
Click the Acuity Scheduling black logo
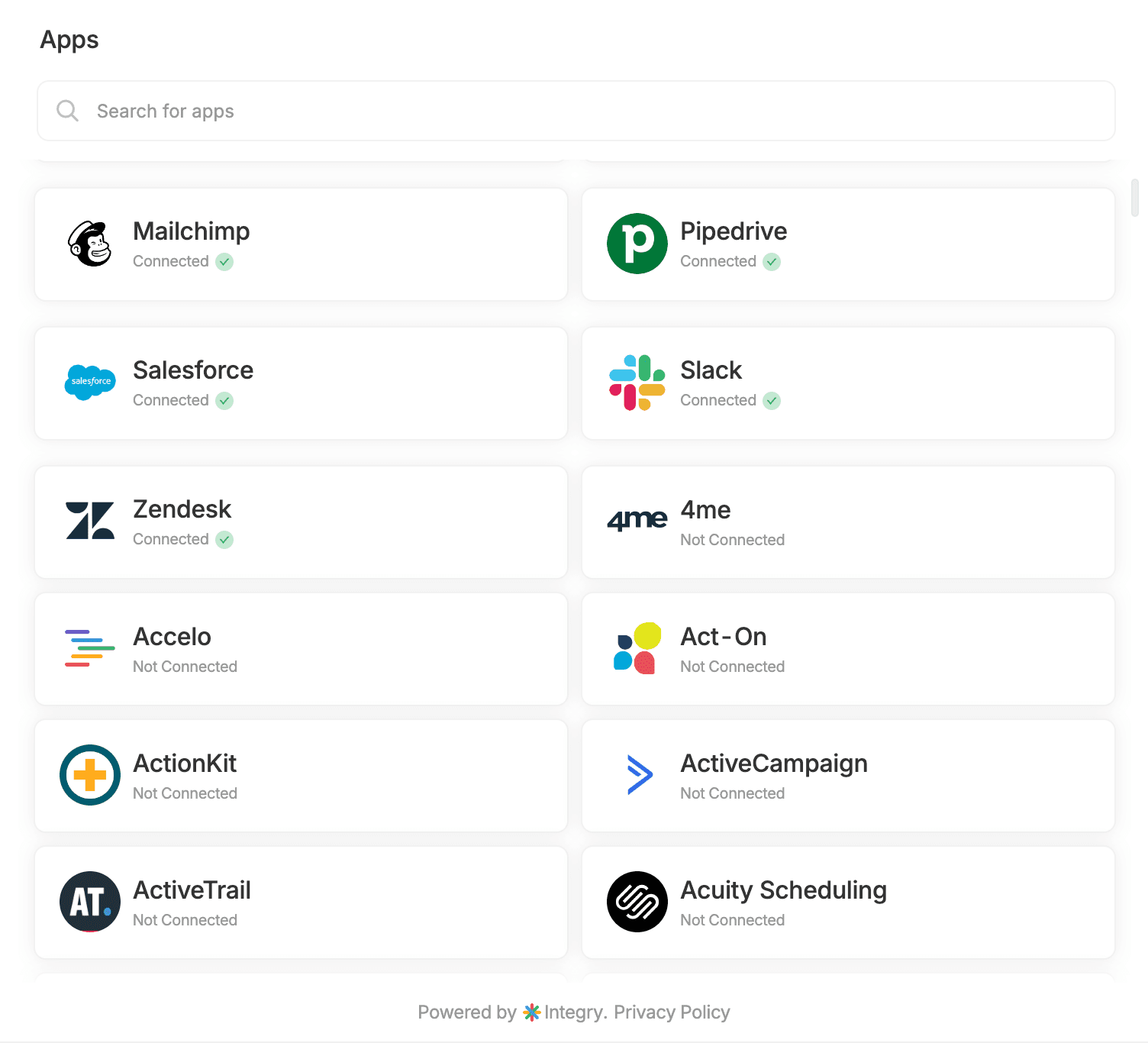coord(637,902)
